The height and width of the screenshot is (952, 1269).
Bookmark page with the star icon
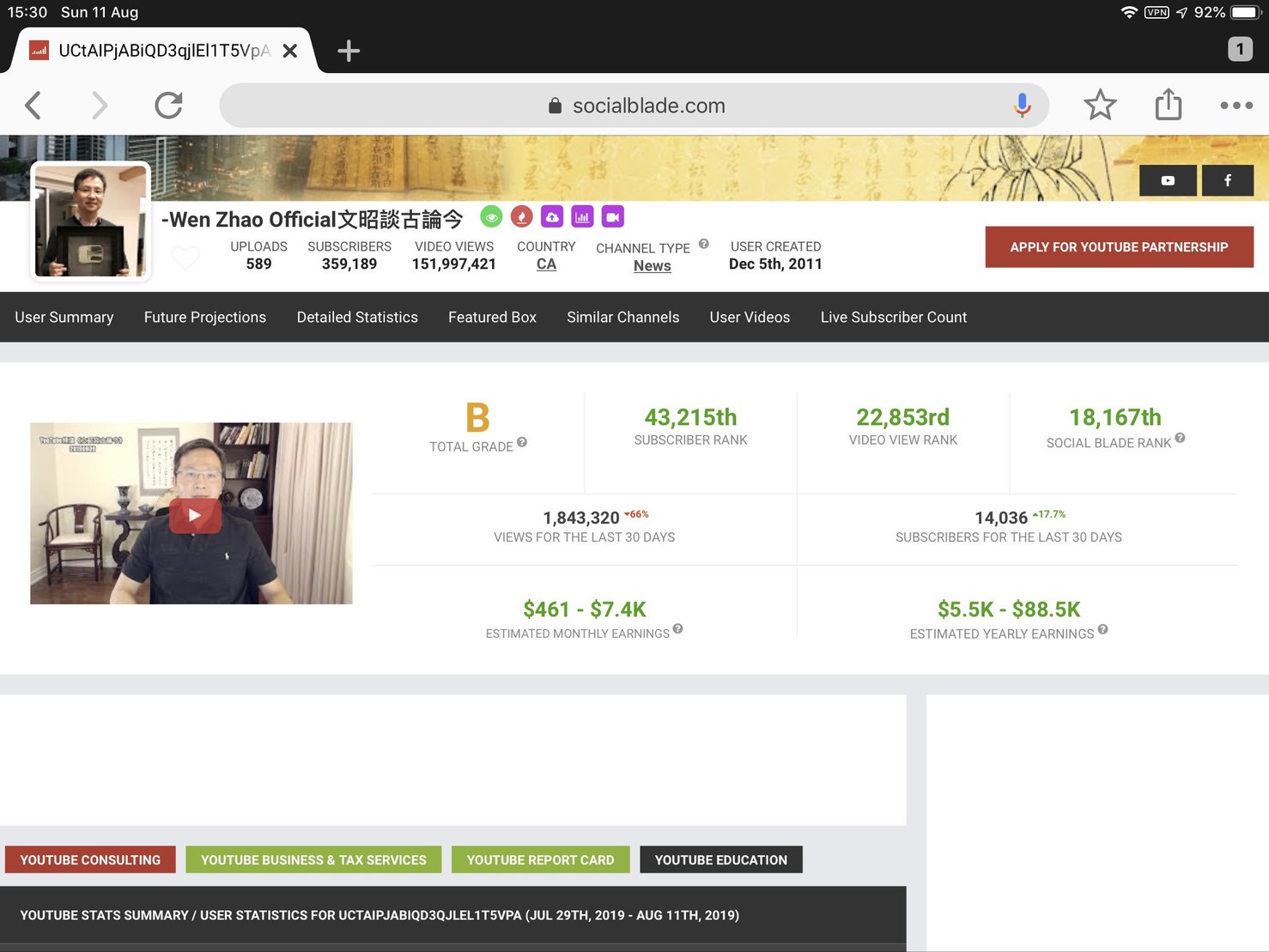[1099, 105]
